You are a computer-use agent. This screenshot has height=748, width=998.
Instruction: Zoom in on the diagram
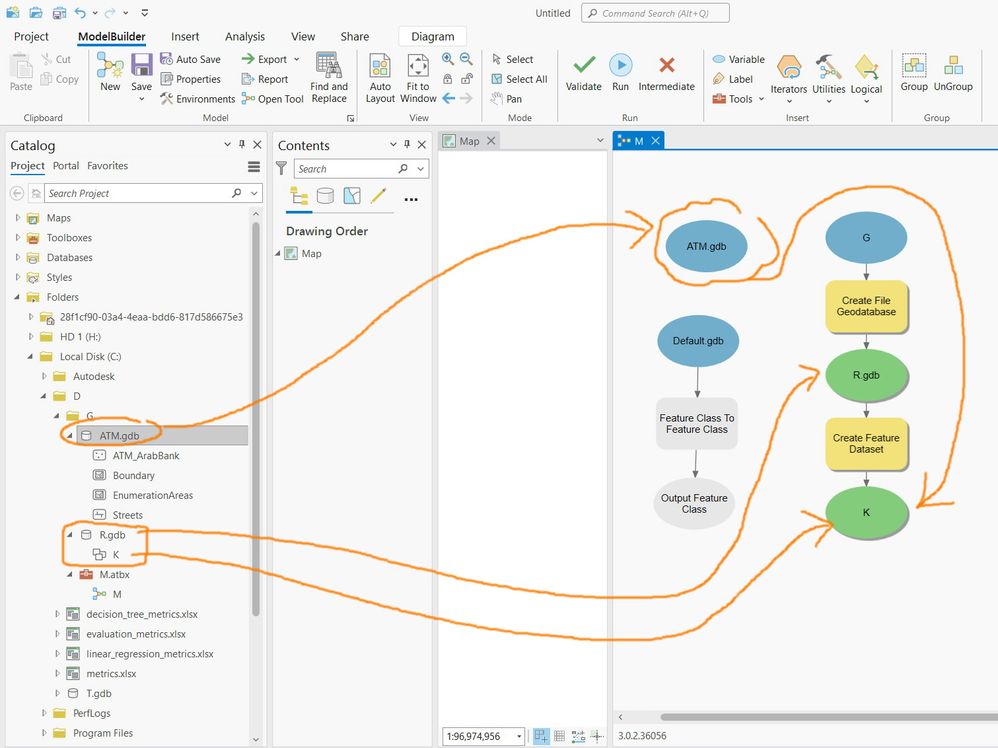pos(448,59)
